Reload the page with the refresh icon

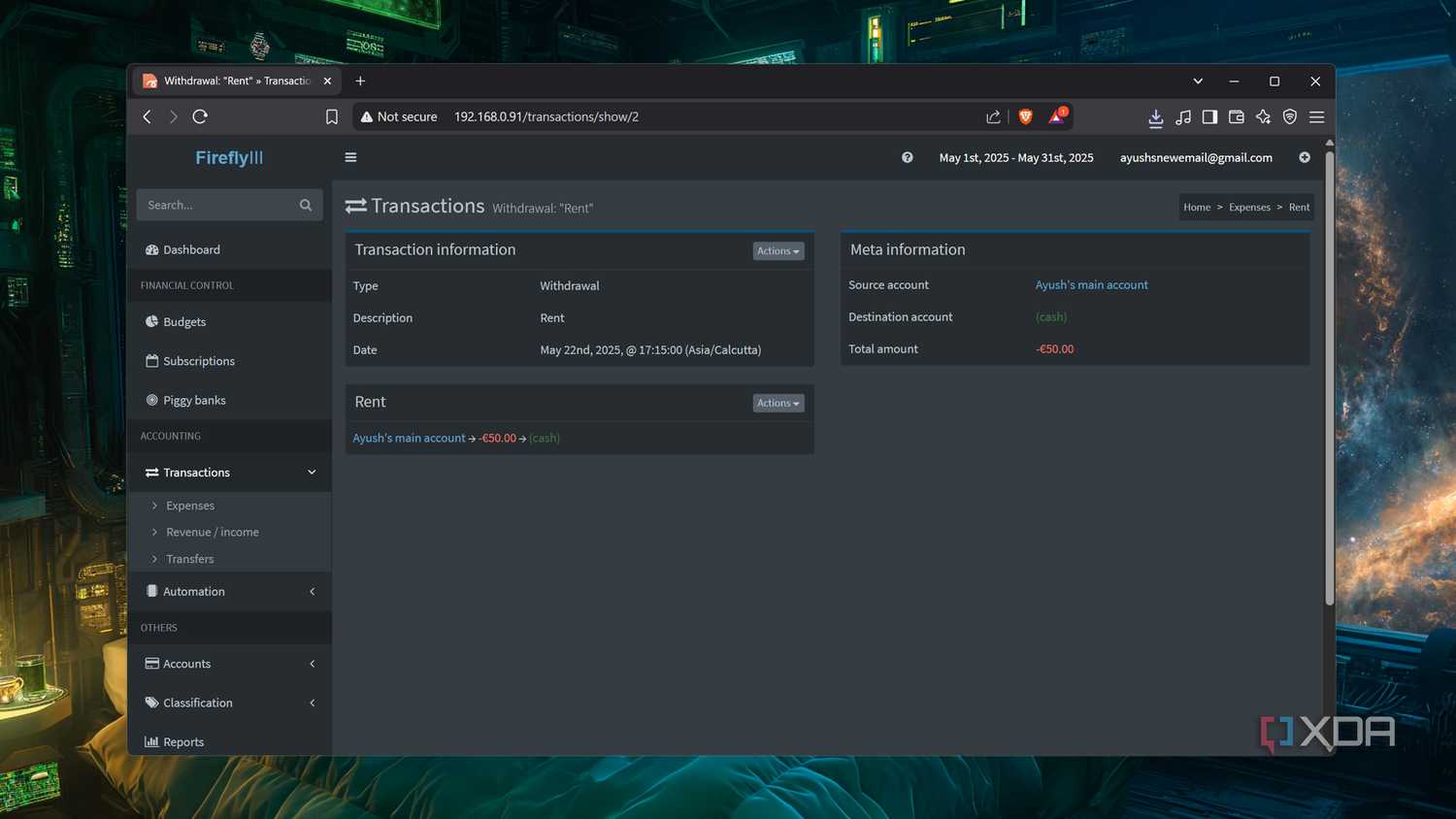200,116
